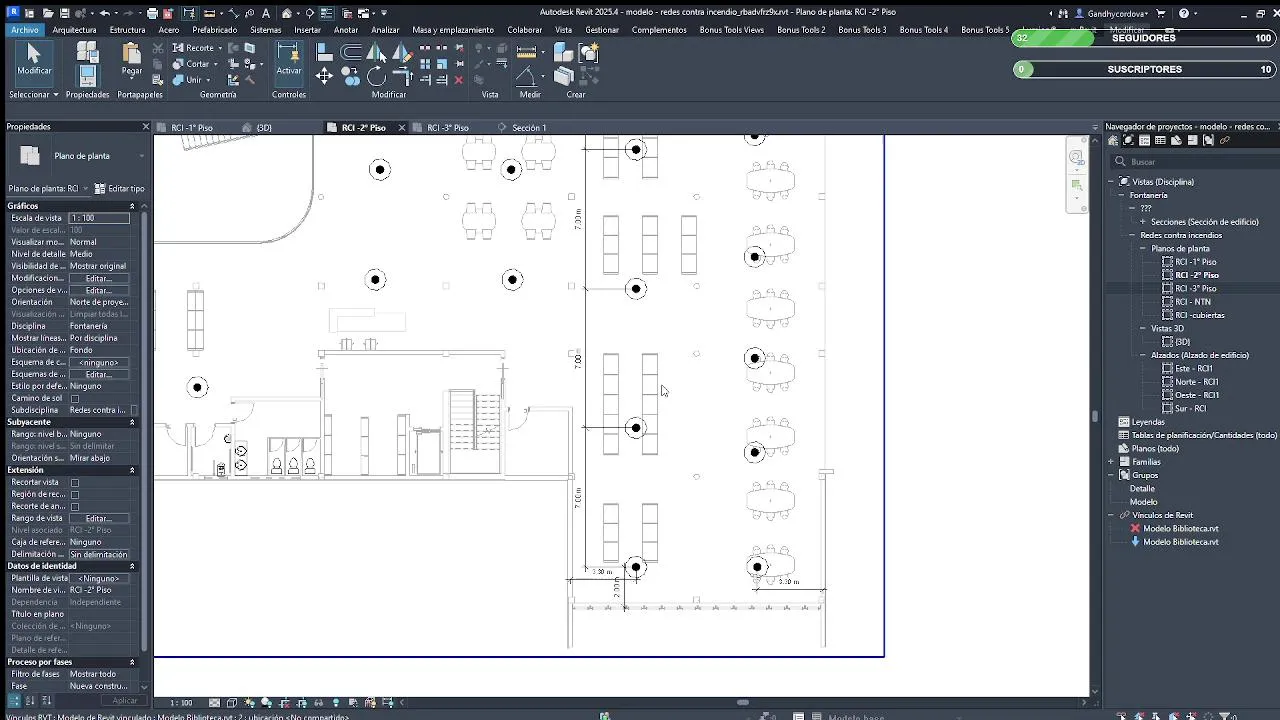Click the measure ruler icon in Medir panel
This screenshot has height=720, width=1280.
pyautogui.click(x=526, y=52)
